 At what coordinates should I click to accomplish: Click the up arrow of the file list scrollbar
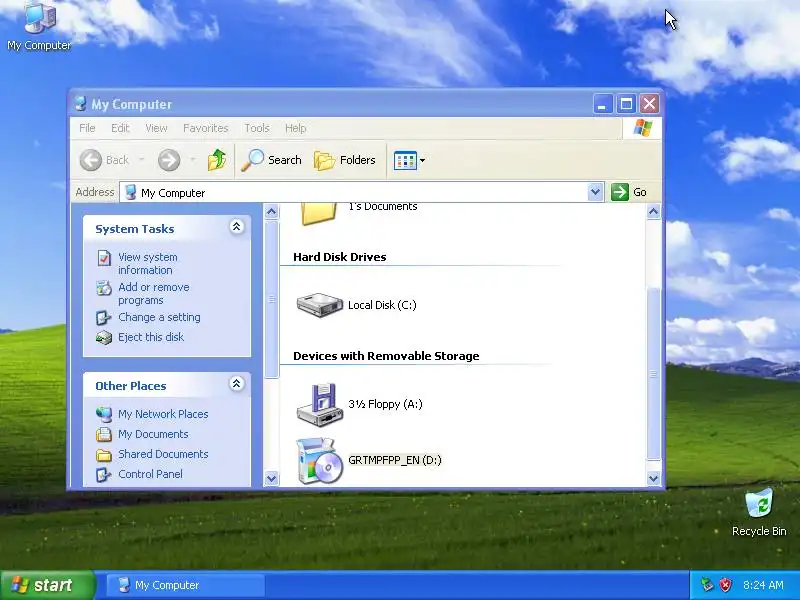[654, 211]
